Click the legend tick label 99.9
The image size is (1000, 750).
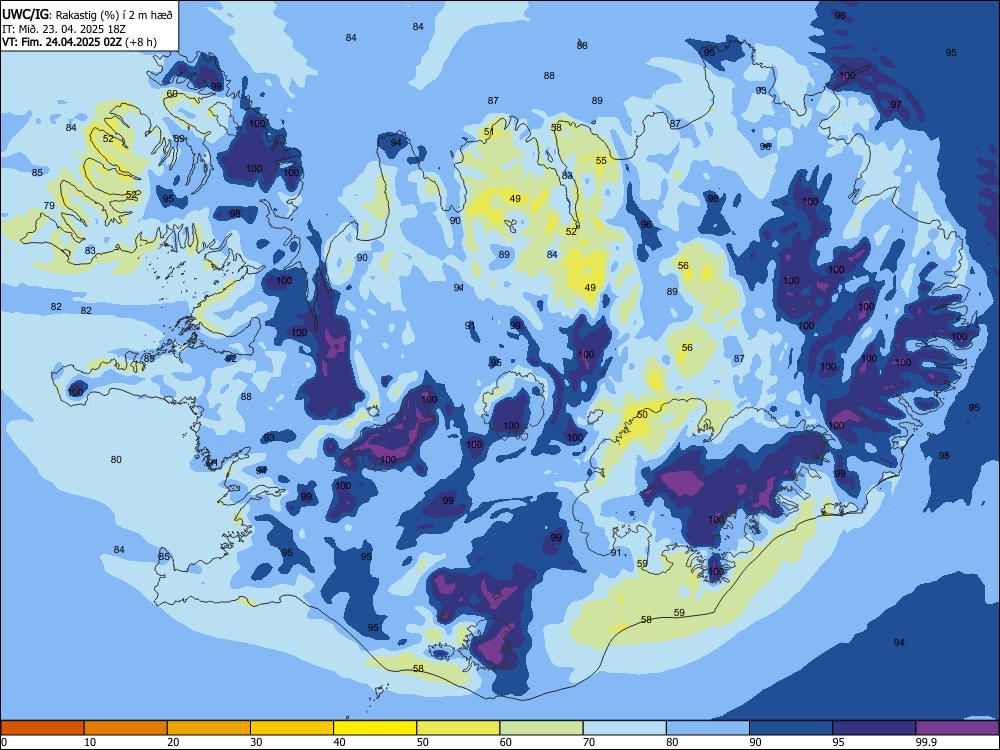coord(926,742)
